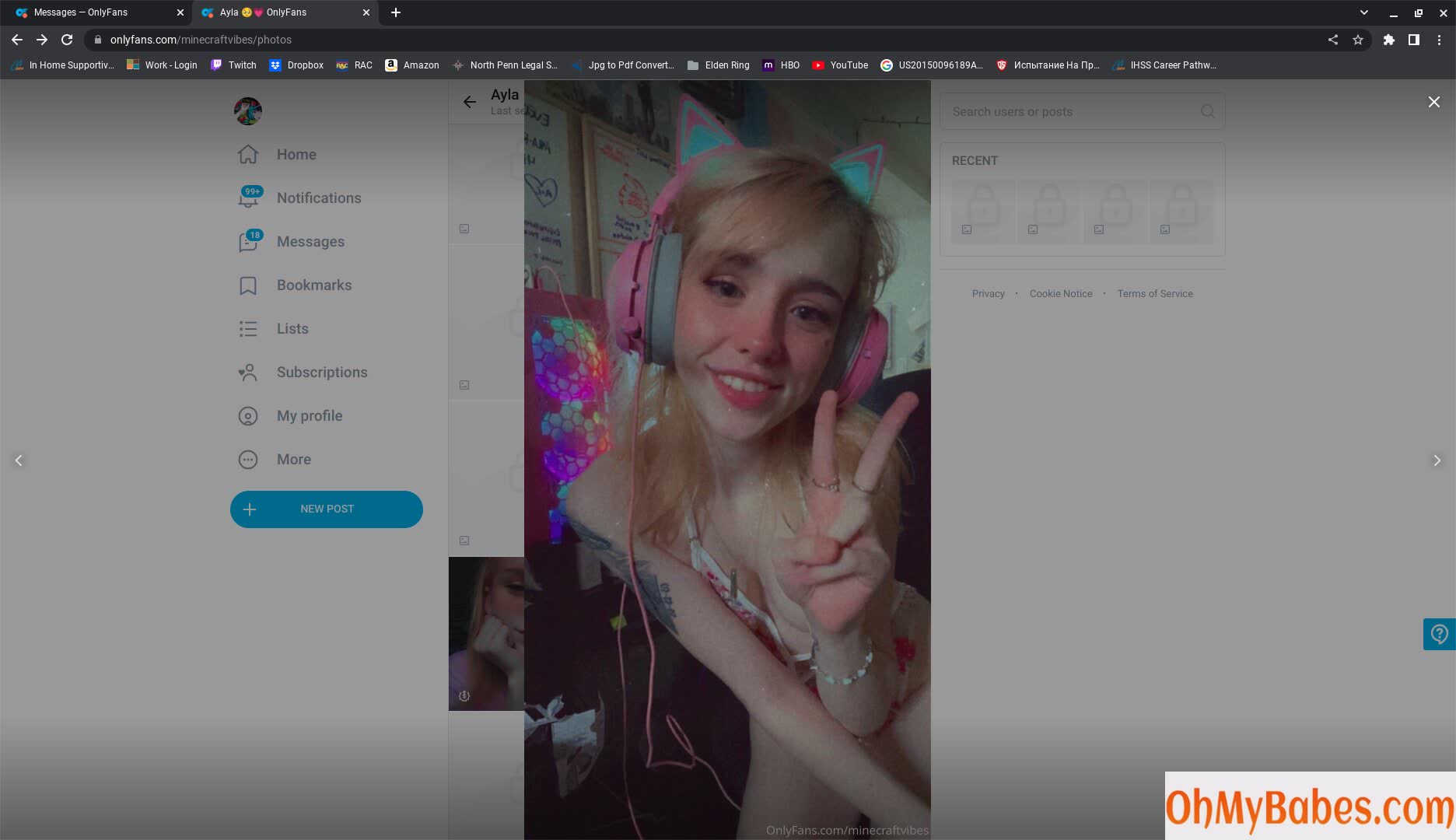Open Messages in sidebar
The image size is (1456, 840).
(291, 242)
